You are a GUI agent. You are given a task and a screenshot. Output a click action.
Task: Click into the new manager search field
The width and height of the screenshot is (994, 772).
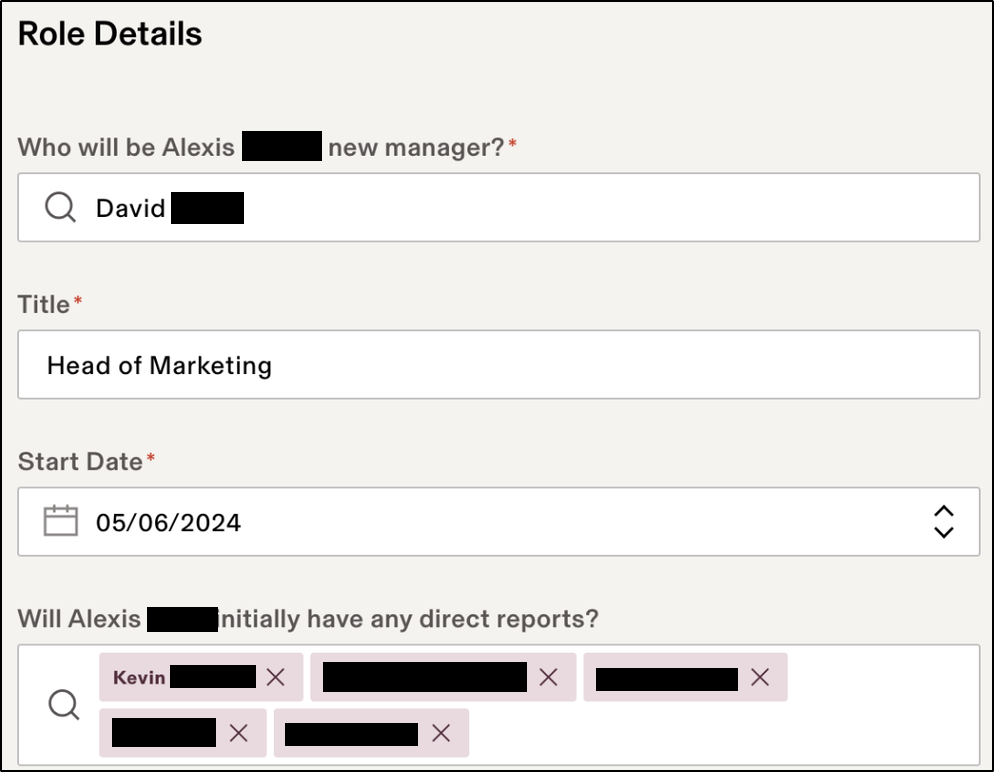click(600, 207)
